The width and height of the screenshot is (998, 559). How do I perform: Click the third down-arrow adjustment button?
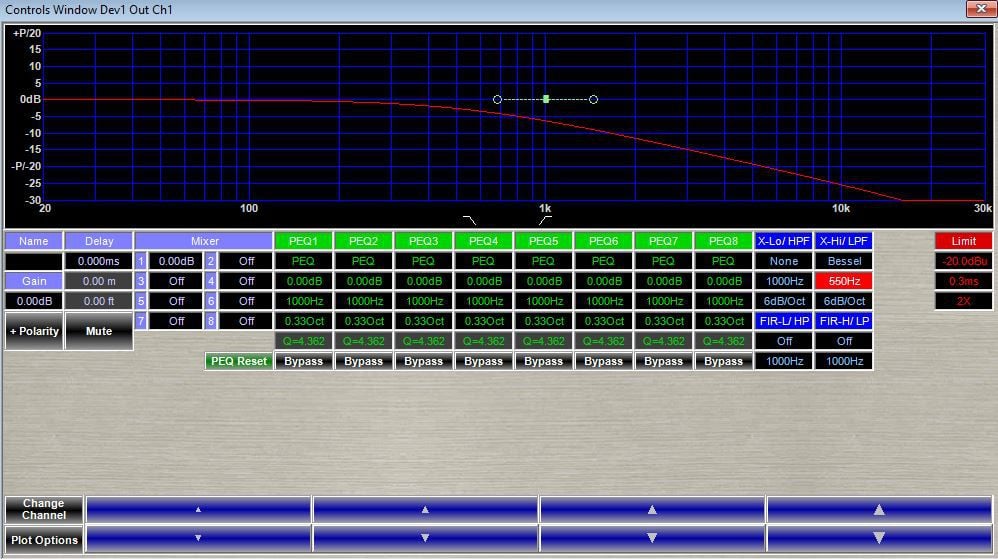click(x=652, y=539)
